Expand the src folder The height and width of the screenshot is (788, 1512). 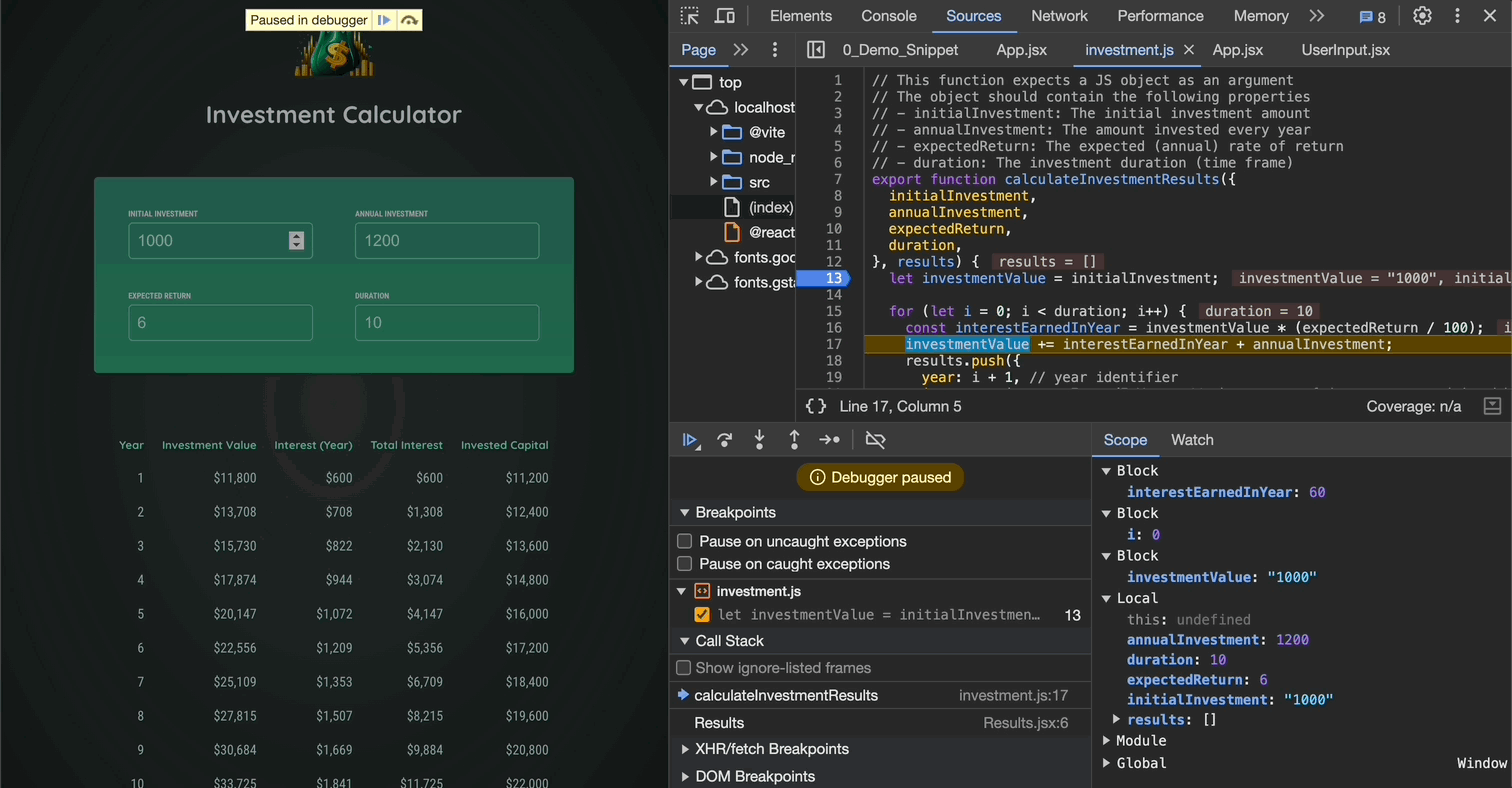coord(714,182)
